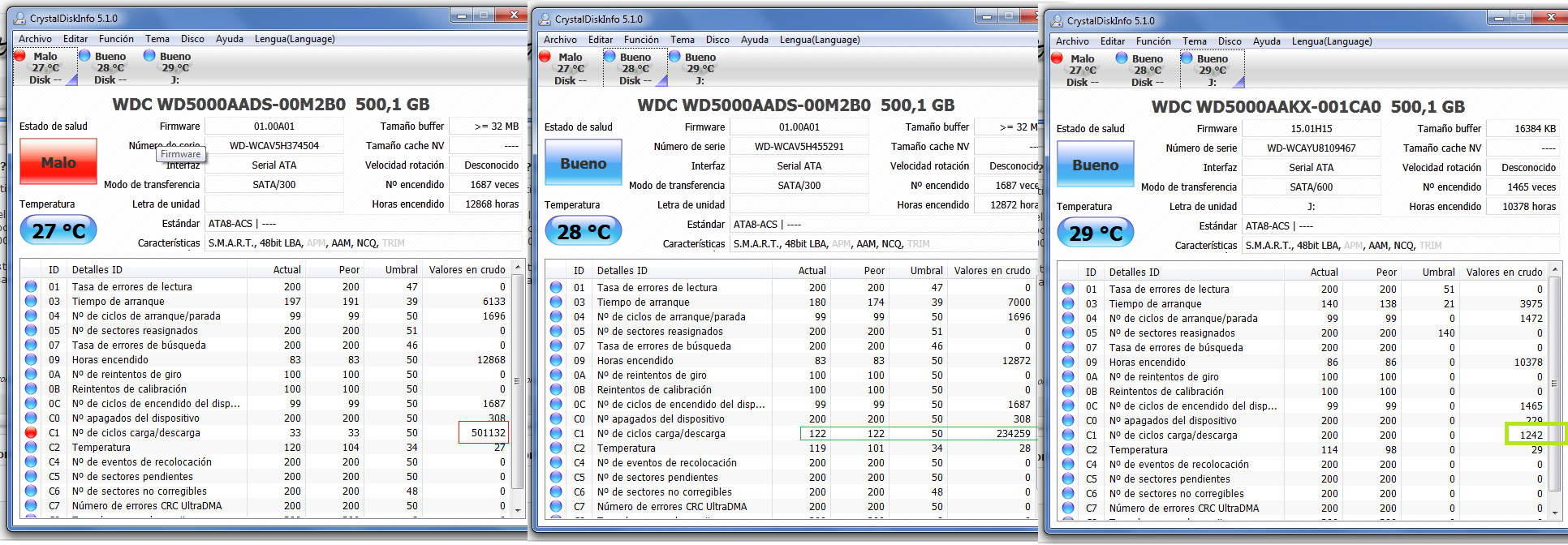1568x545 pixels.
Task: Click the blue status orb beside the 6133 Tiempo de arranque row
Action: pyautogui.click(x=31, y=302)
